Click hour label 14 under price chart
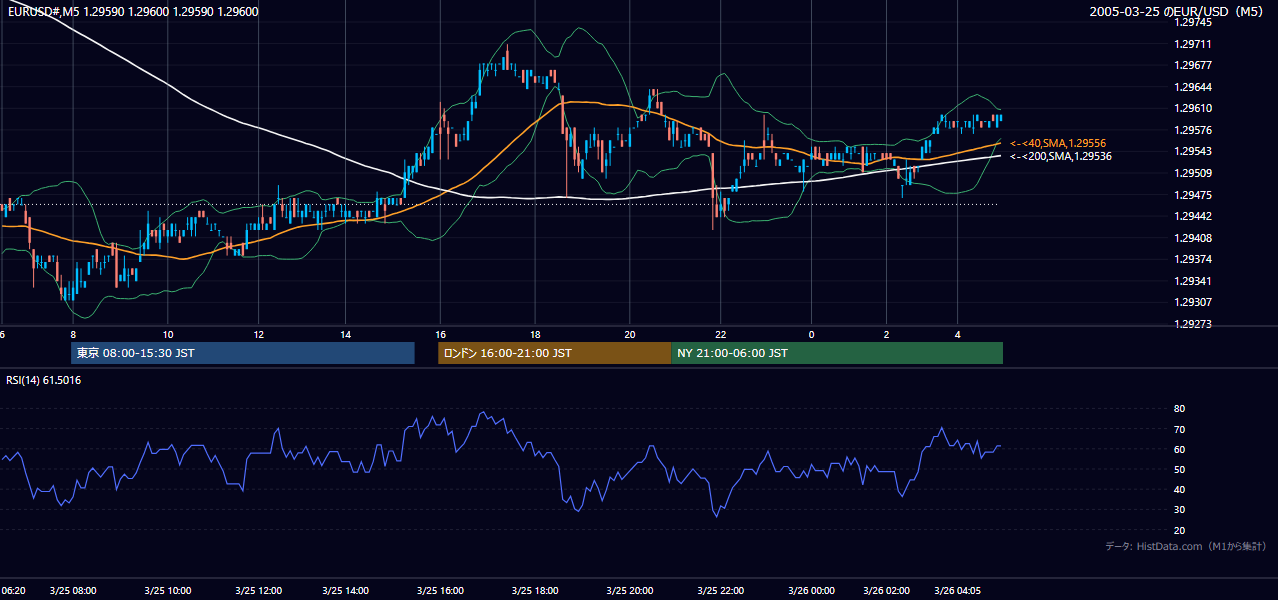The image size is (1278, 600). (x=346, y=334)
